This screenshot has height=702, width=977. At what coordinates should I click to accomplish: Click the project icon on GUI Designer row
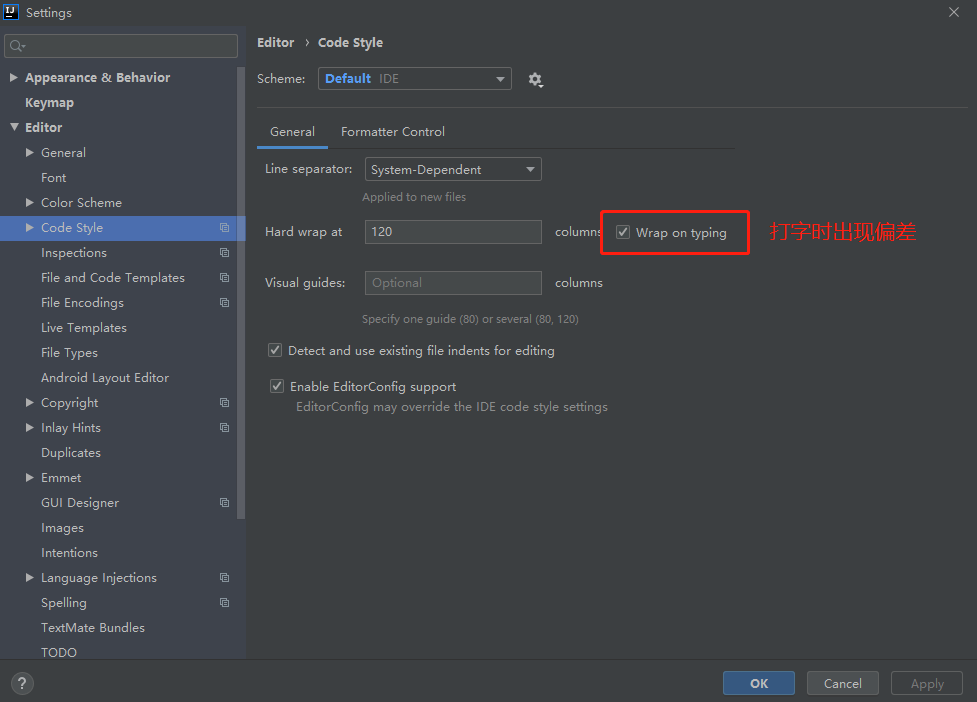tap(224, 503)
